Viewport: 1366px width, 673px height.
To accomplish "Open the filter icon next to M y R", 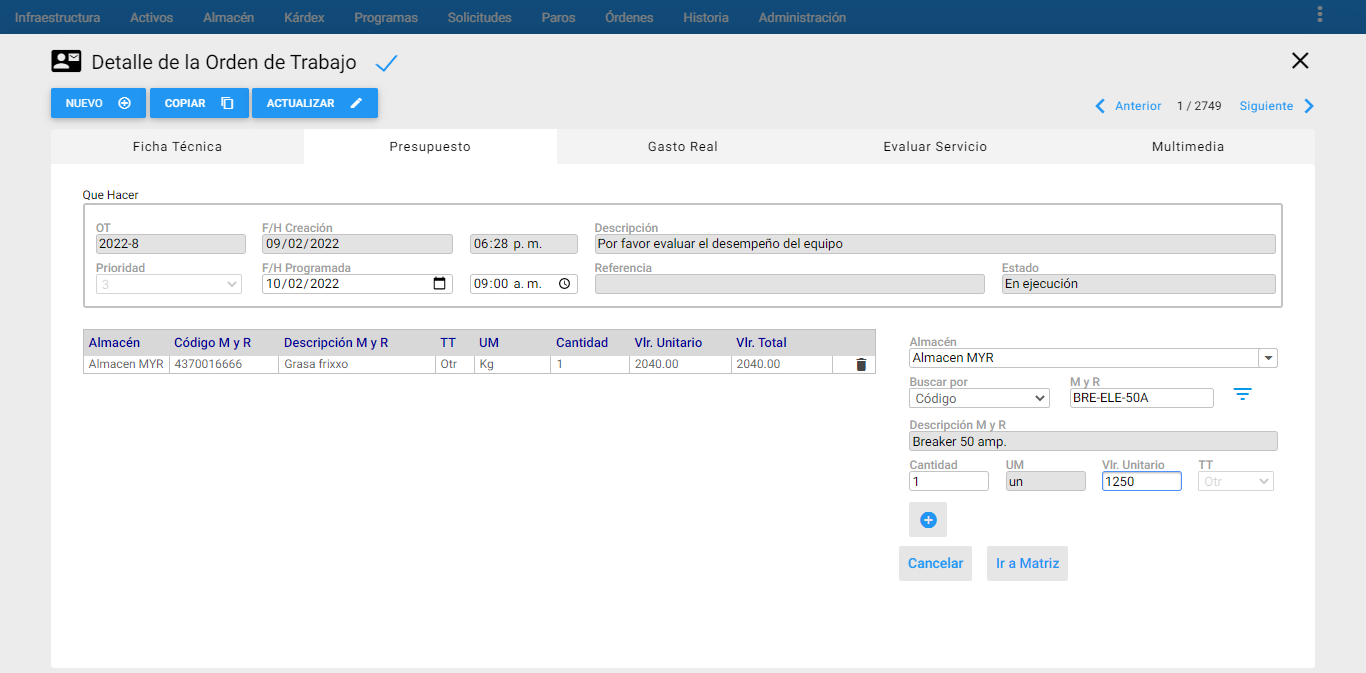I will (x=1242, y=394).
